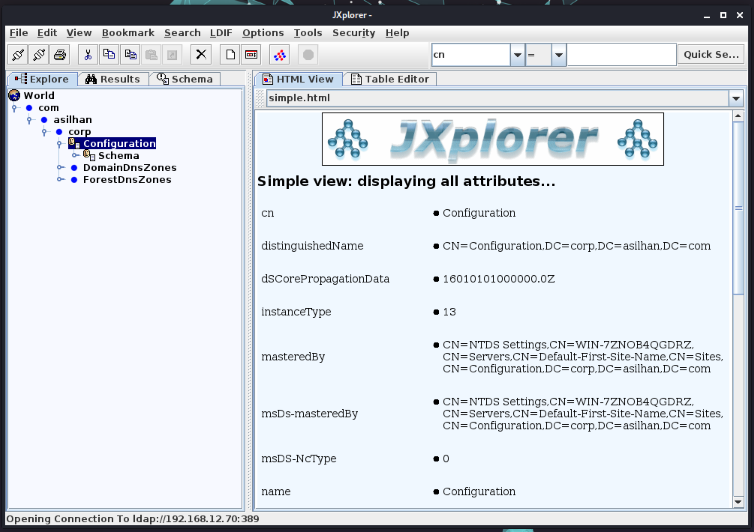The width and height of the screenshot is (754, 532).
Task: Click the Connect to LDAP server icon
Action: click(18, 54)
